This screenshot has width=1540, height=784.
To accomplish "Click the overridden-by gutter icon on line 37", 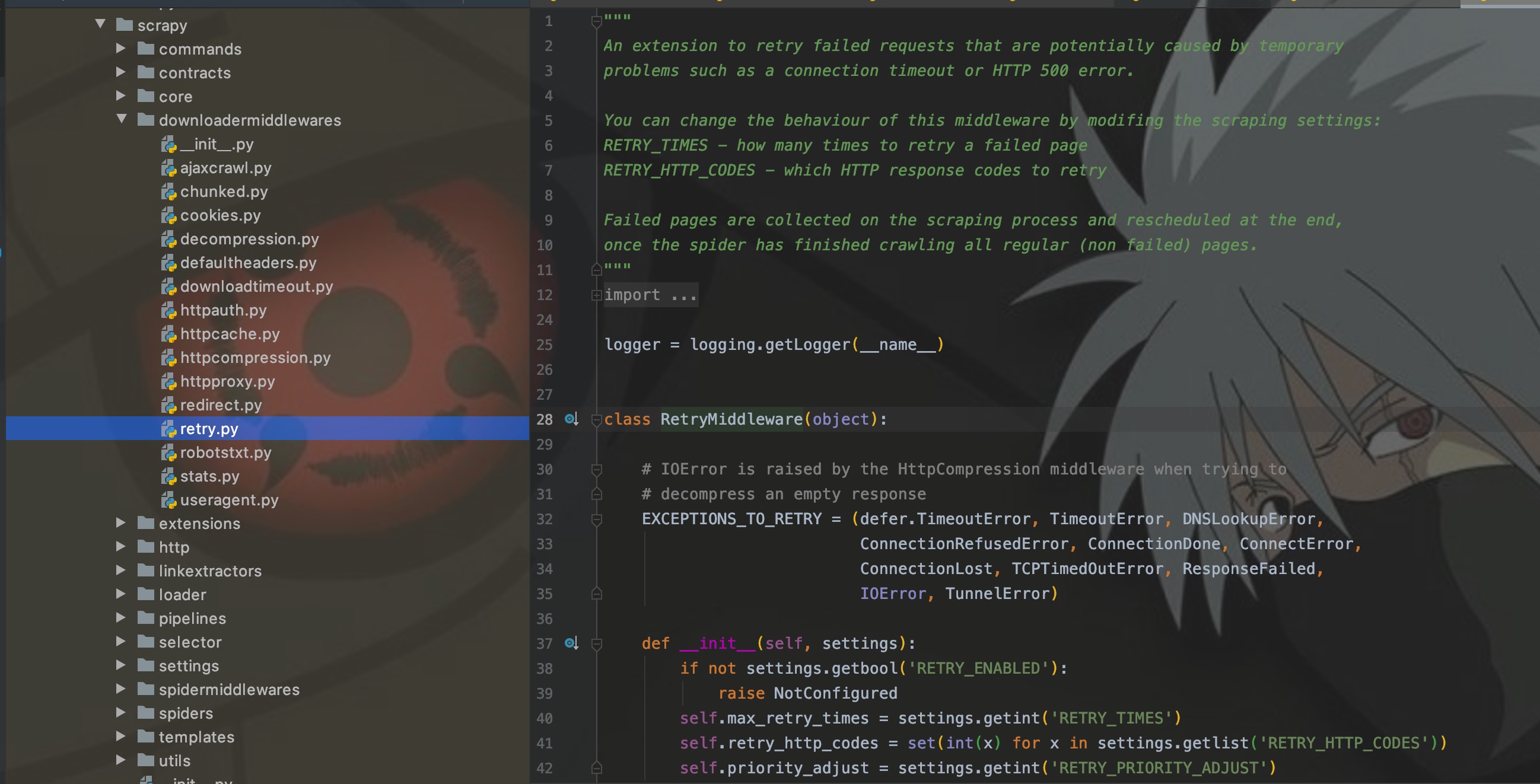I will 571,643.
